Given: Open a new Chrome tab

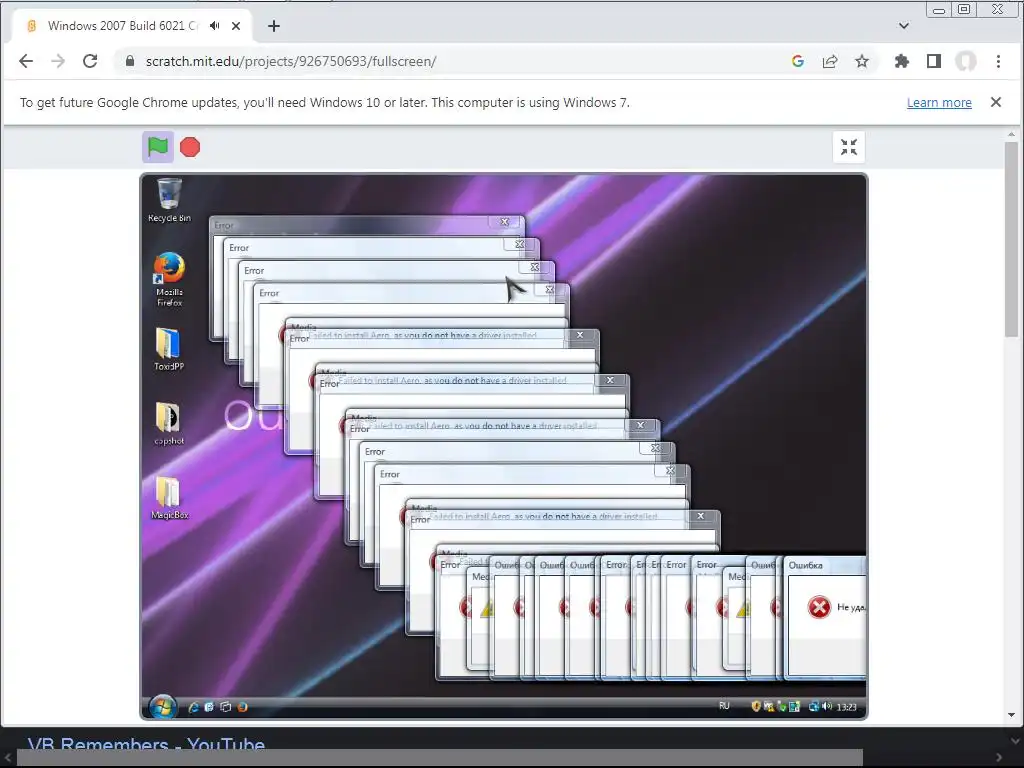Looking at the screenshot, I should tap(274, 26).
